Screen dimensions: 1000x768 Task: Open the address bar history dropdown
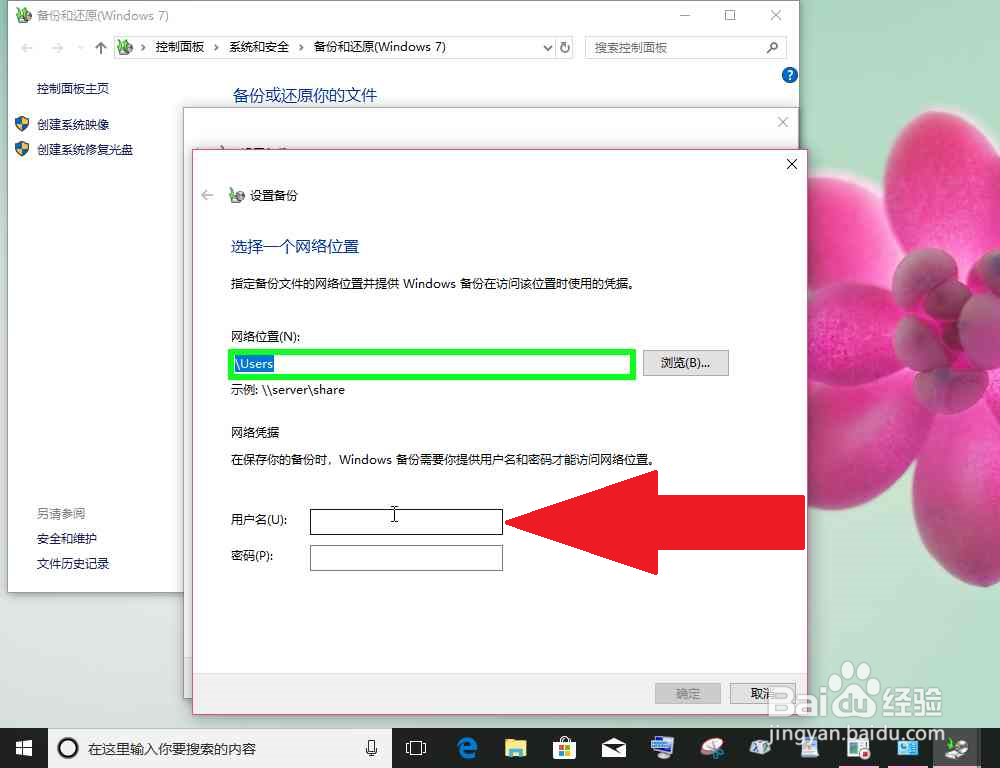tap(547, 48)
